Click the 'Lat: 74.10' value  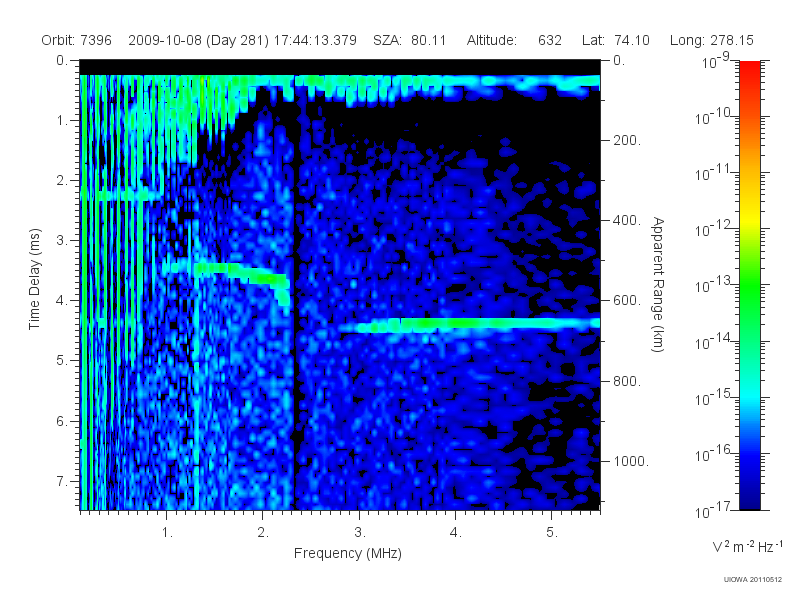[x=616, y=40]
